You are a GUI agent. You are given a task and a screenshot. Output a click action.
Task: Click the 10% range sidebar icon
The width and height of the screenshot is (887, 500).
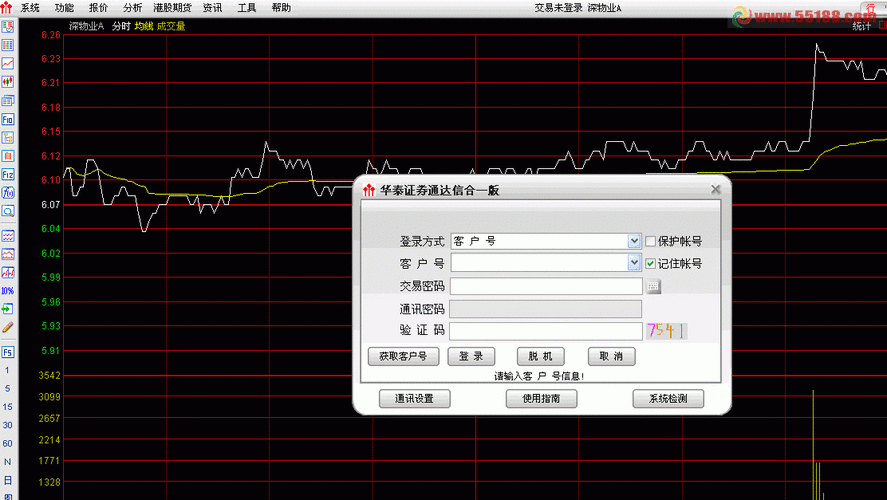7,291
